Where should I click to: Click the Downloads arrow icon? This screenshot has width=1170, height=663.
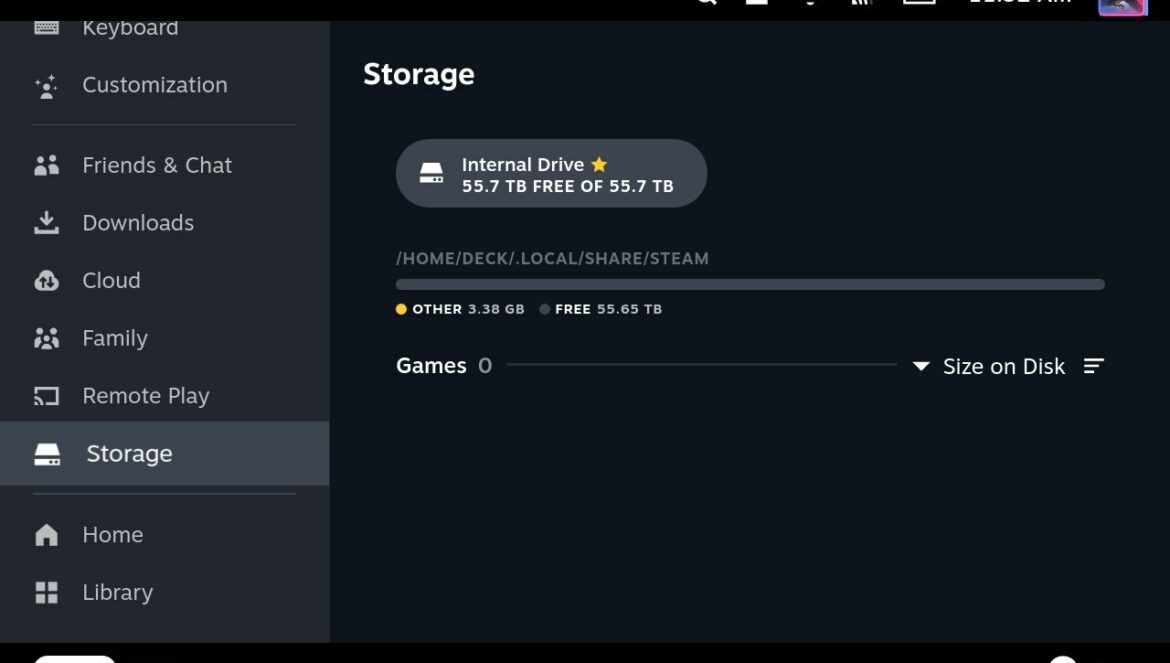(46, 222)
